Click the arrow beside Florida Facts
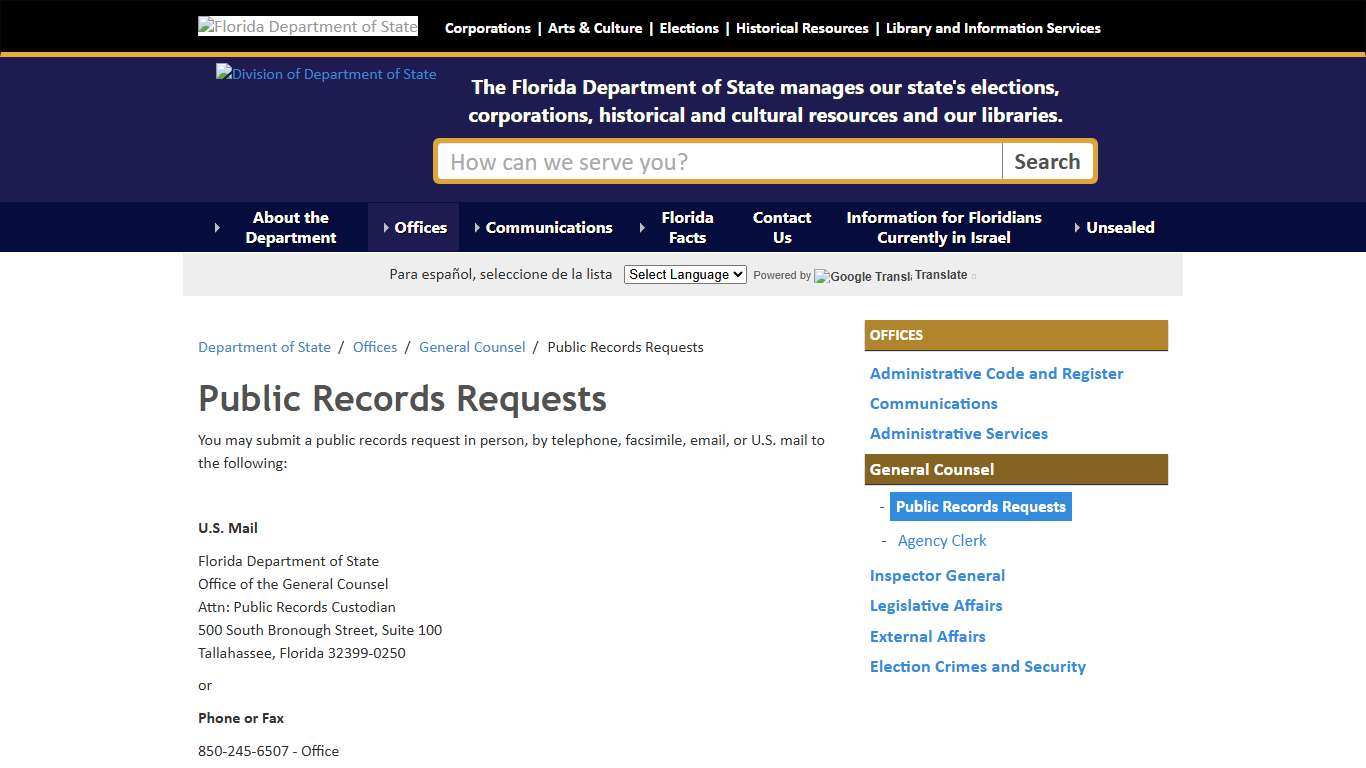Image resolution: width=1366 pixels, height=768 pixels. 643,227
